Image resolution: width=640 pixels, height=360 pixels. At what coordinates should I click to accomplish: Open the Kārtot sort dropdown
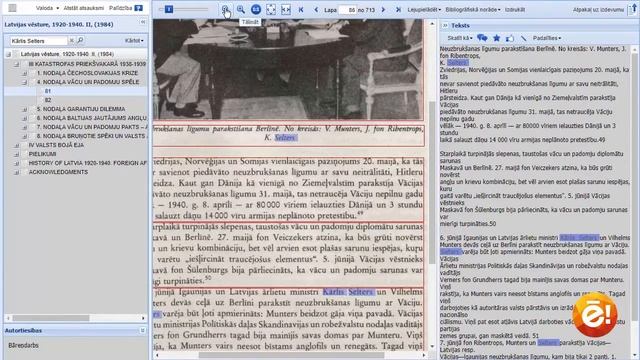point(134,40)
